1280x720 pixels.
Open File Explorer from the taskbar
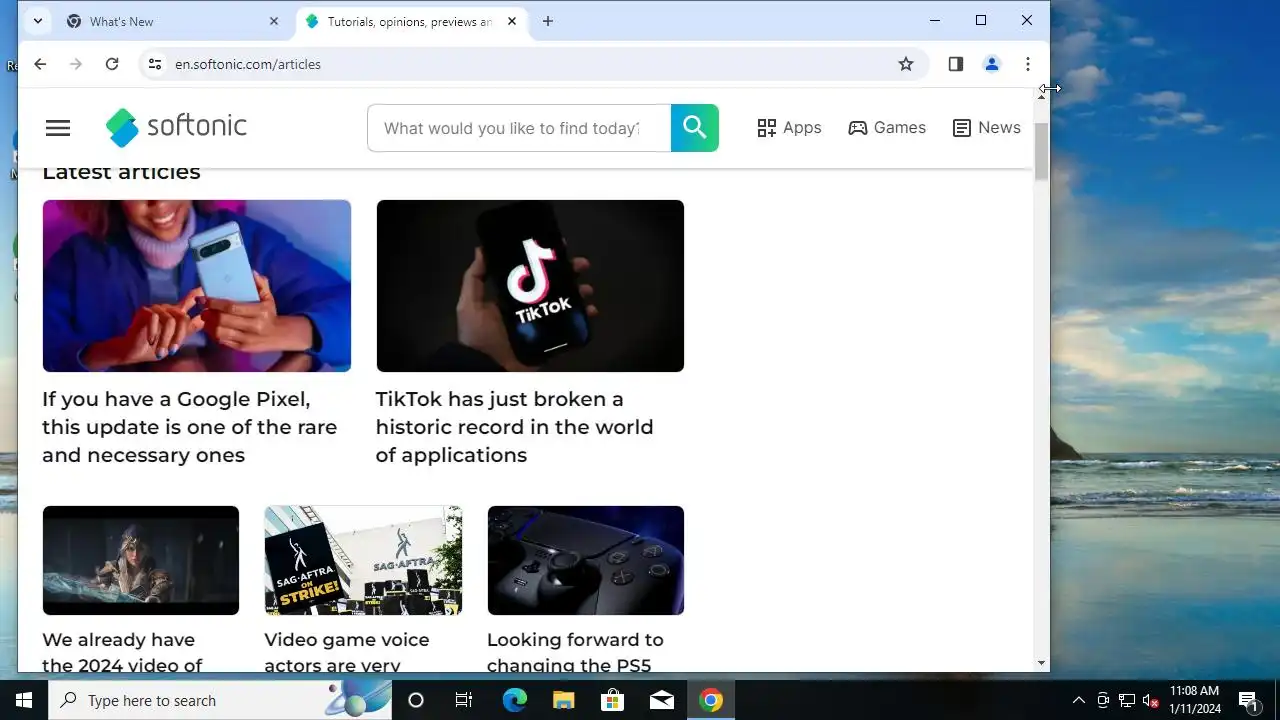click(x=563, y=700)
